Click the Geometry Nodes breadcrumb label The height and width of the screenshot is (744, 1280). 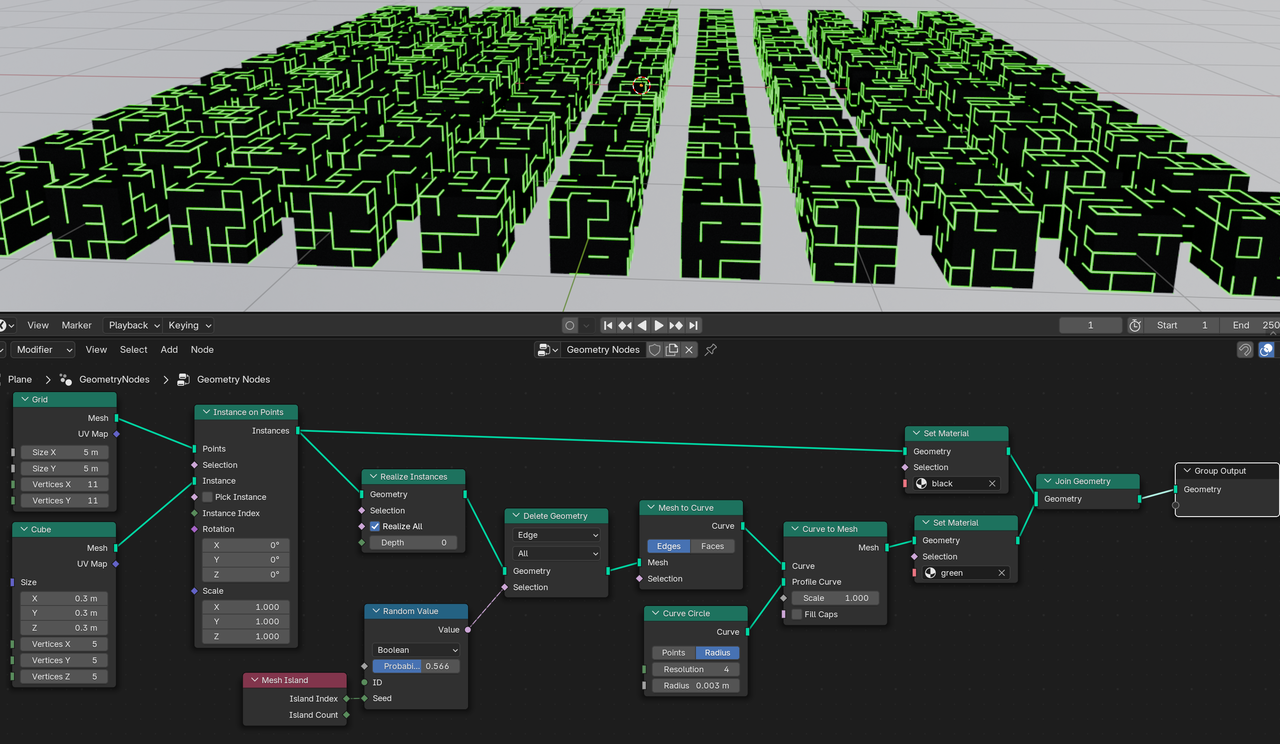[233, 380]
